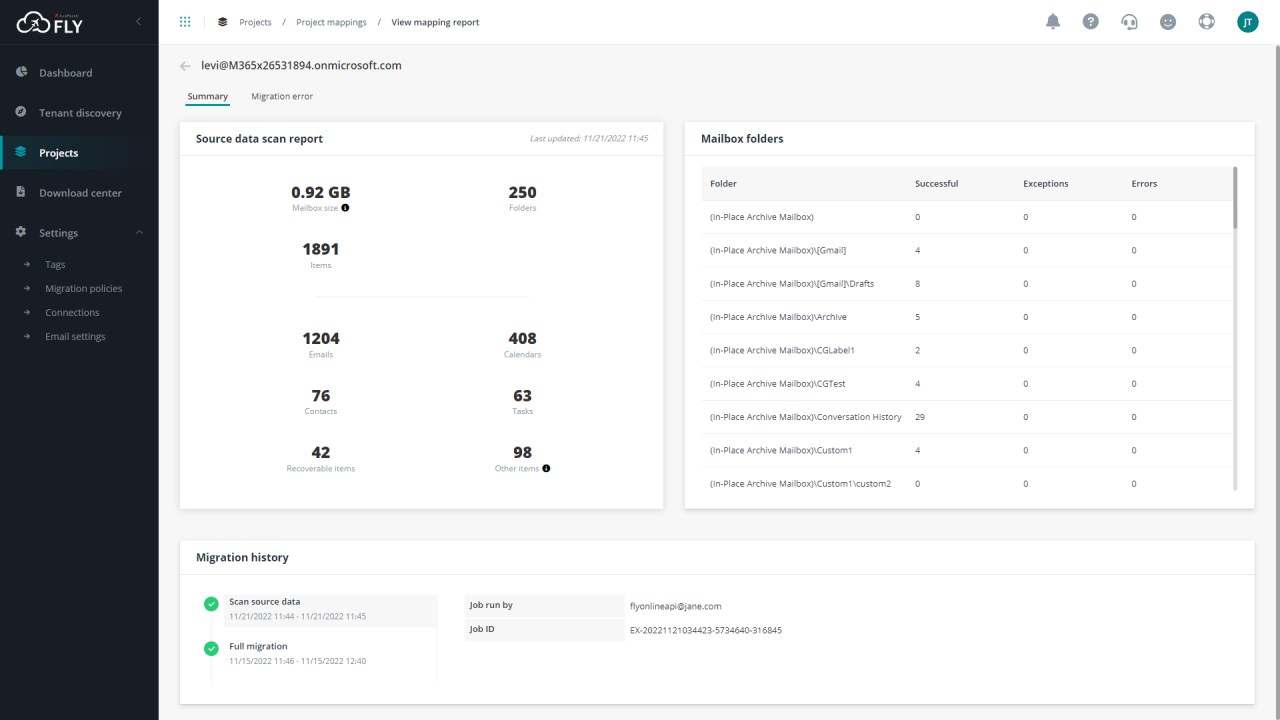1280x720 pixels.
Task: Click the 1204 Emails value
Action: tap(320, 339)
